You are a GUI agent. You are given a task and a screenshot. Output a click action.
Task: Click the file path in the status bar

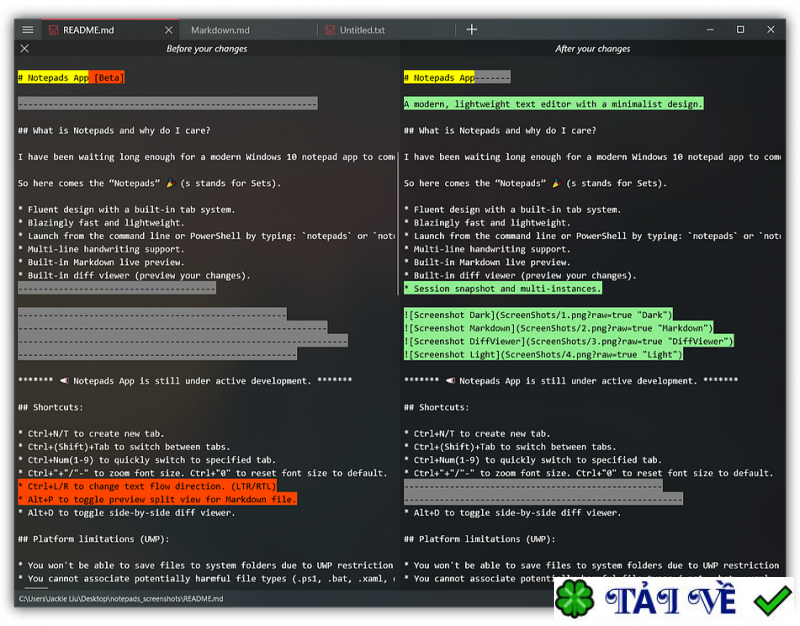pyautogui.click(x=121, y=598)
